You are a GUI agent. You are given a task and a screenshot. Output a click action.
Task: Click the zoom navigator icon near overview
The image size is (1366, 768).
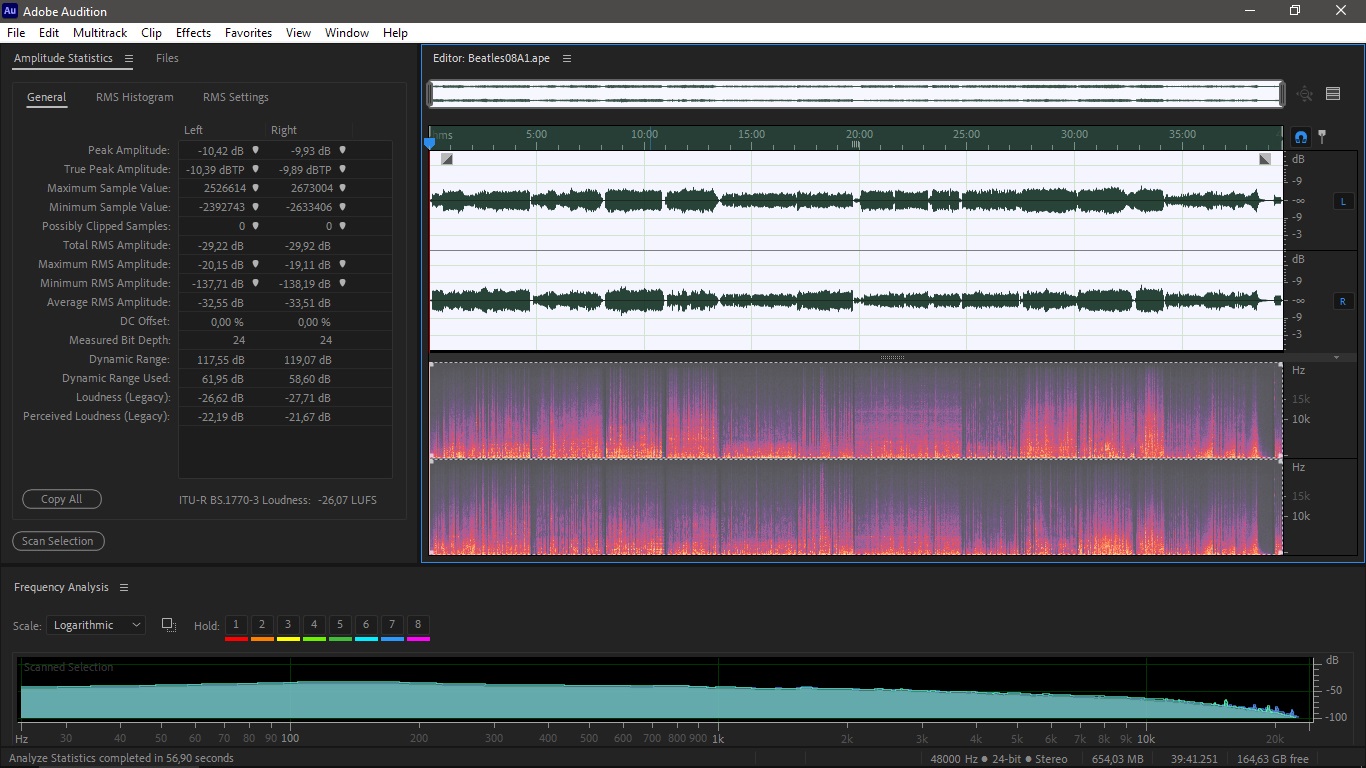pyautogui.click(x=1304, y=94)
